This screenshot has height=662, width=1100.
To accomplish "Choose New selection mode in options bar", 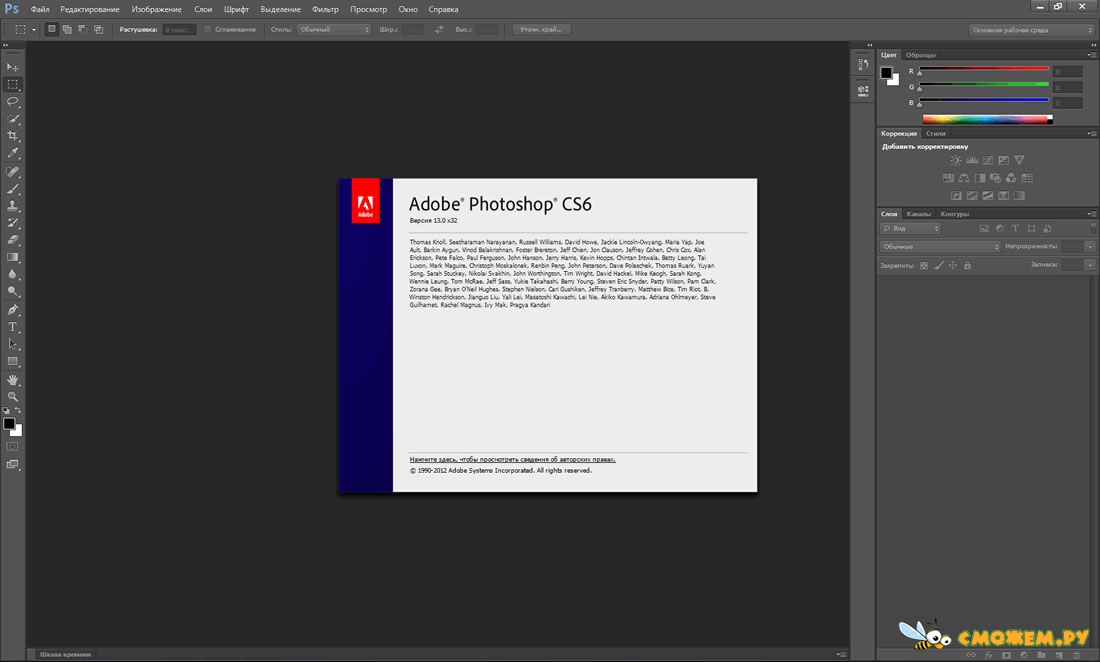I will click(51, 29).
